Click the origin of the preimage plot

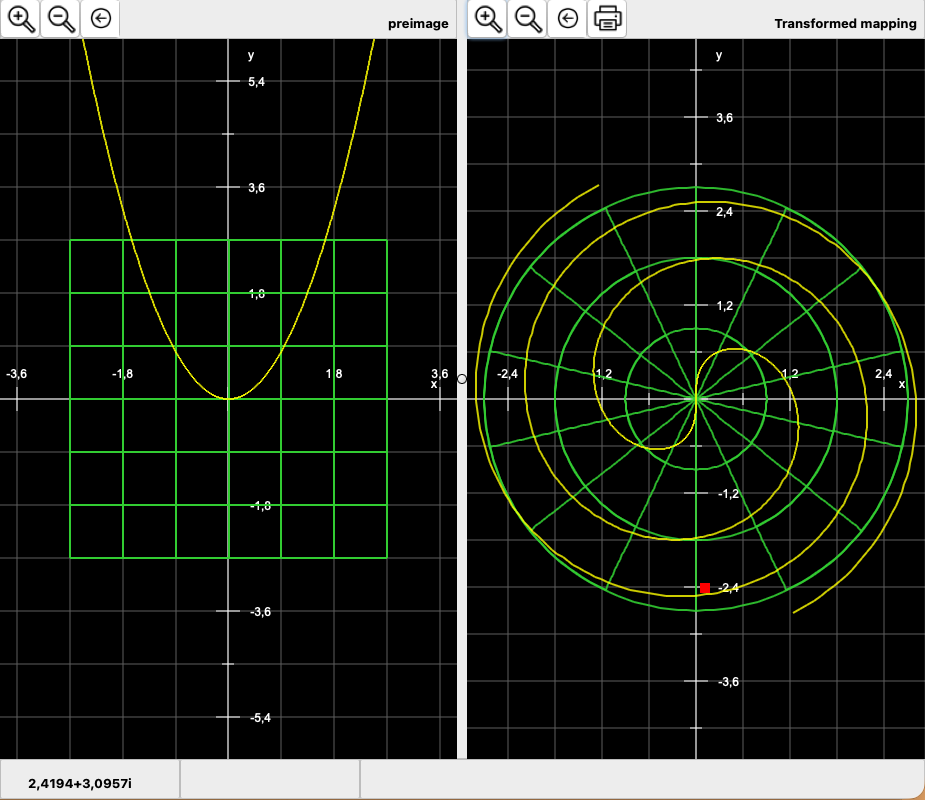[x=228, y=399]
